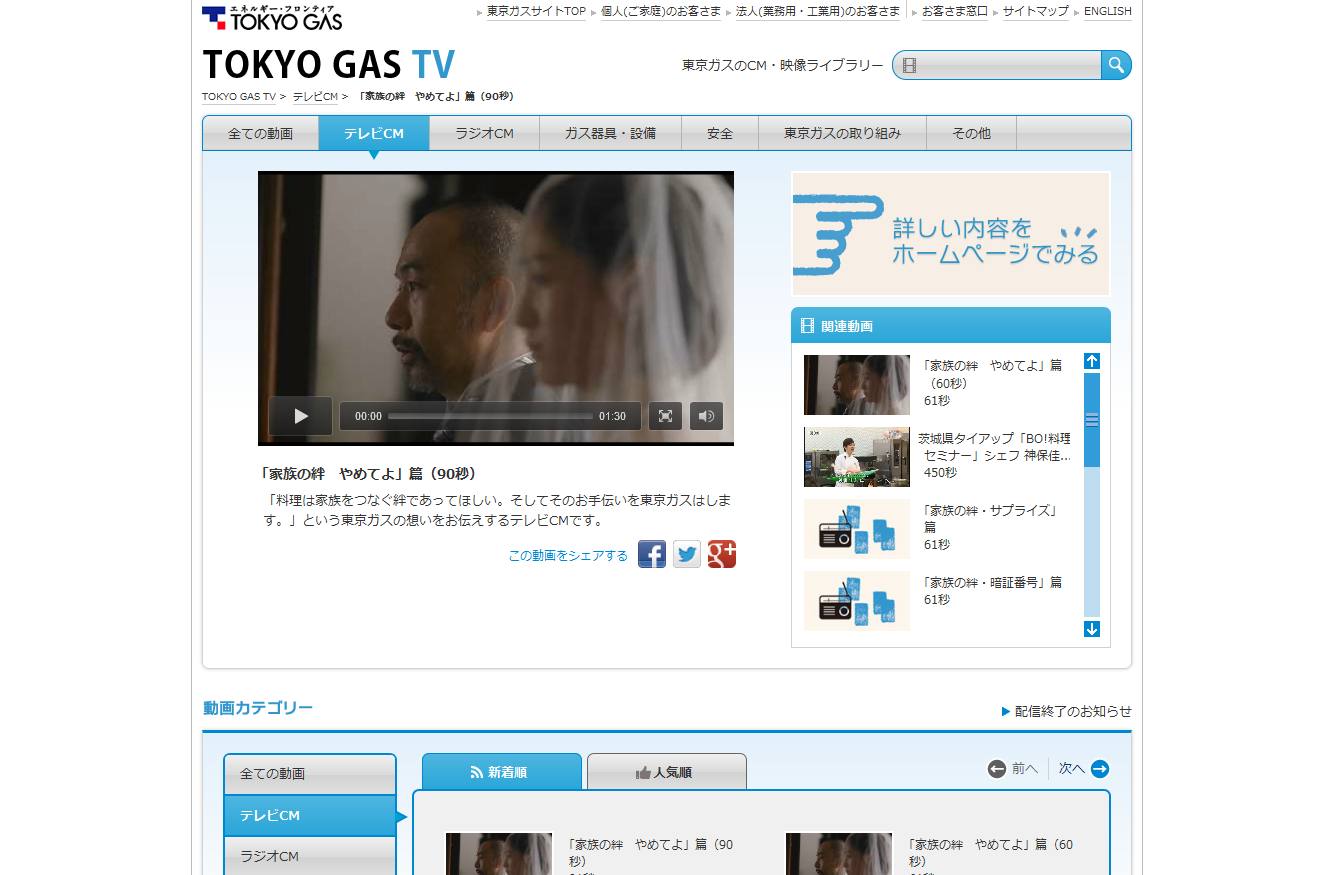Click TOKYO GAS TV breadcrumb link
1333x875 pixels.
(239, 97)
